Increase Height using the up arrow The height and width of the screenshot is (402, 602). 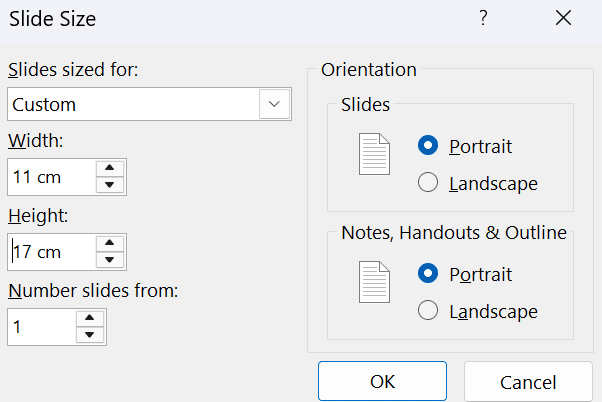[x=110, y=244]
